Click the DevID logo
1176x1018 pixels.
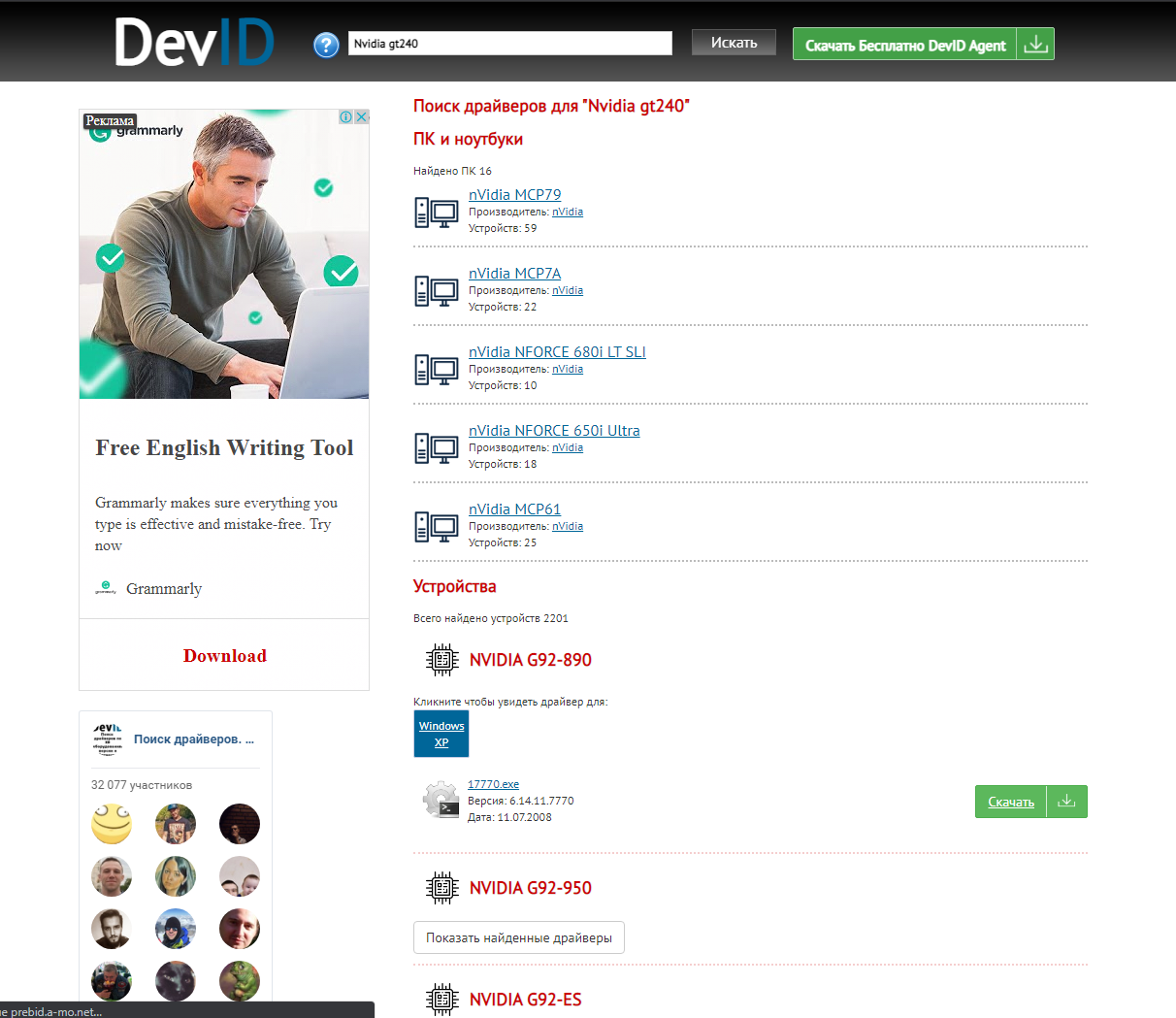click(x=194, y=43)
